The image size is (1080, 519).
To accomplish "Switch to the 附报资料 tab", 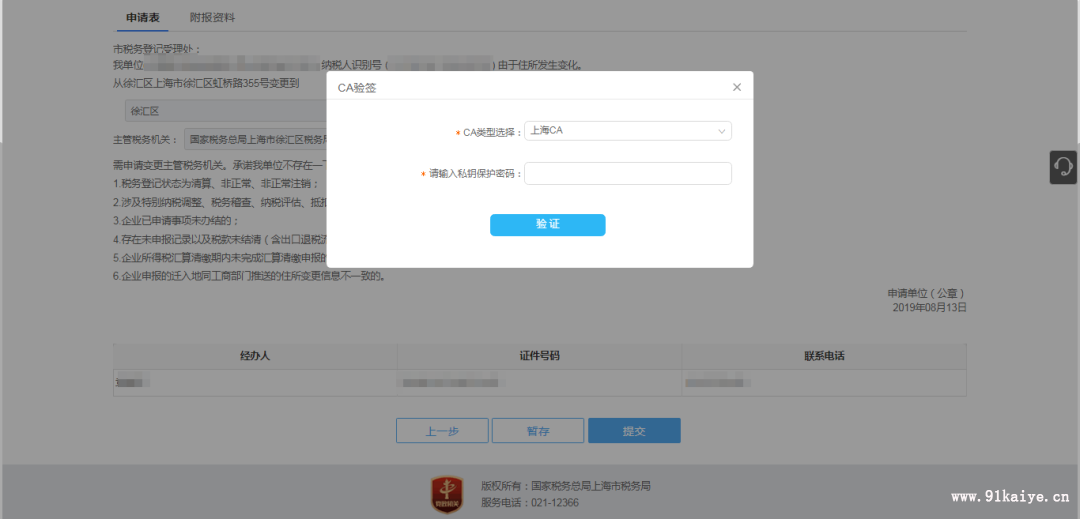I will click(212, 18).
